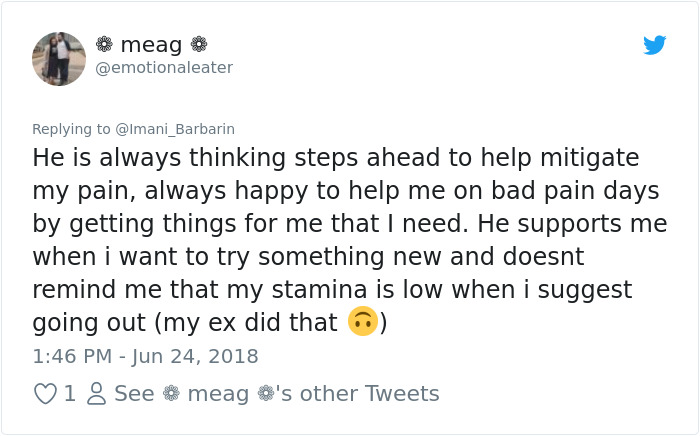The image size is (700, 436).
Task: Click the flower emoji before the name meag
Action: pos(104,44)
